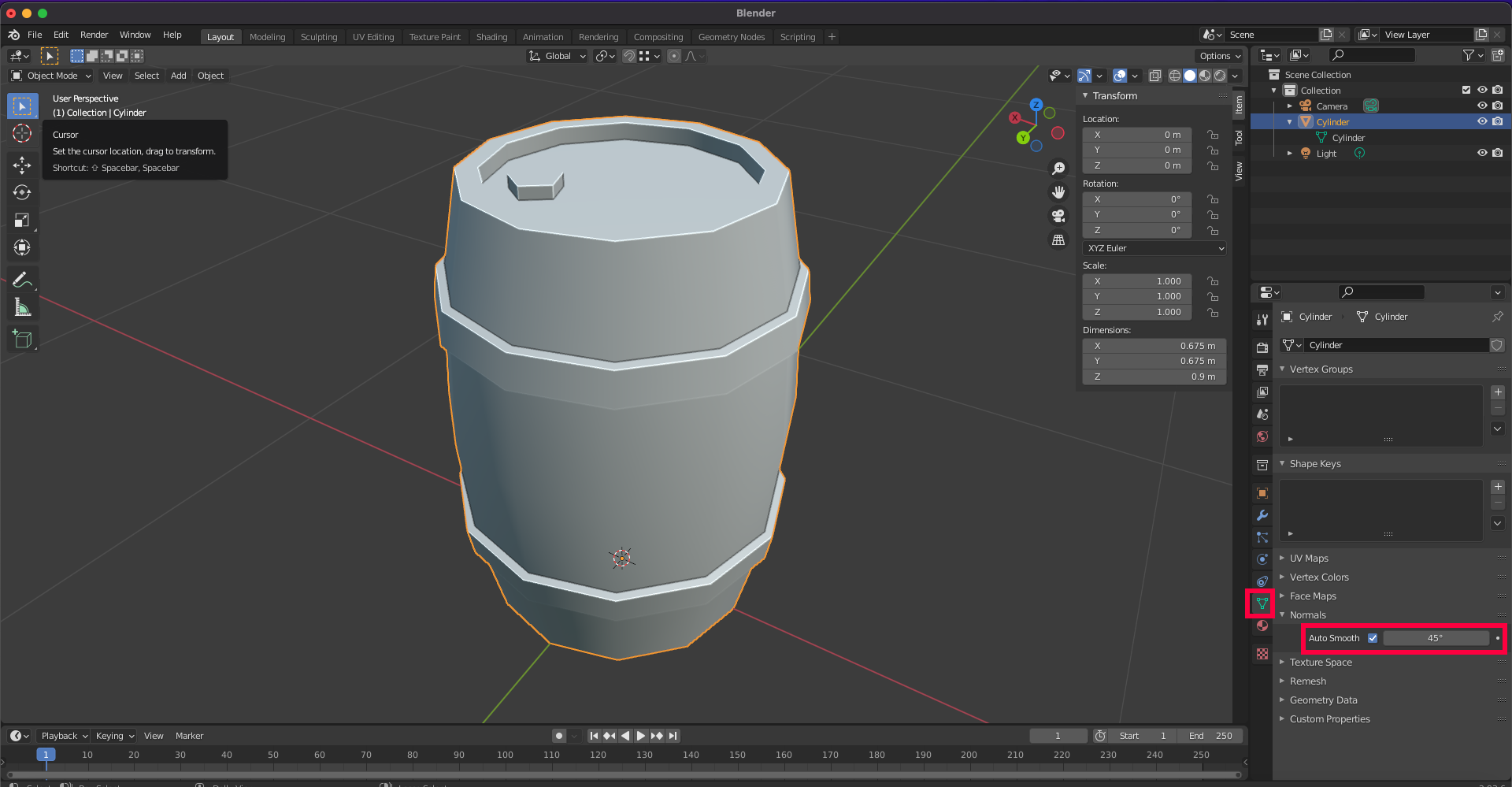Click the Options button in viewport header

(x=1219, y=56)
